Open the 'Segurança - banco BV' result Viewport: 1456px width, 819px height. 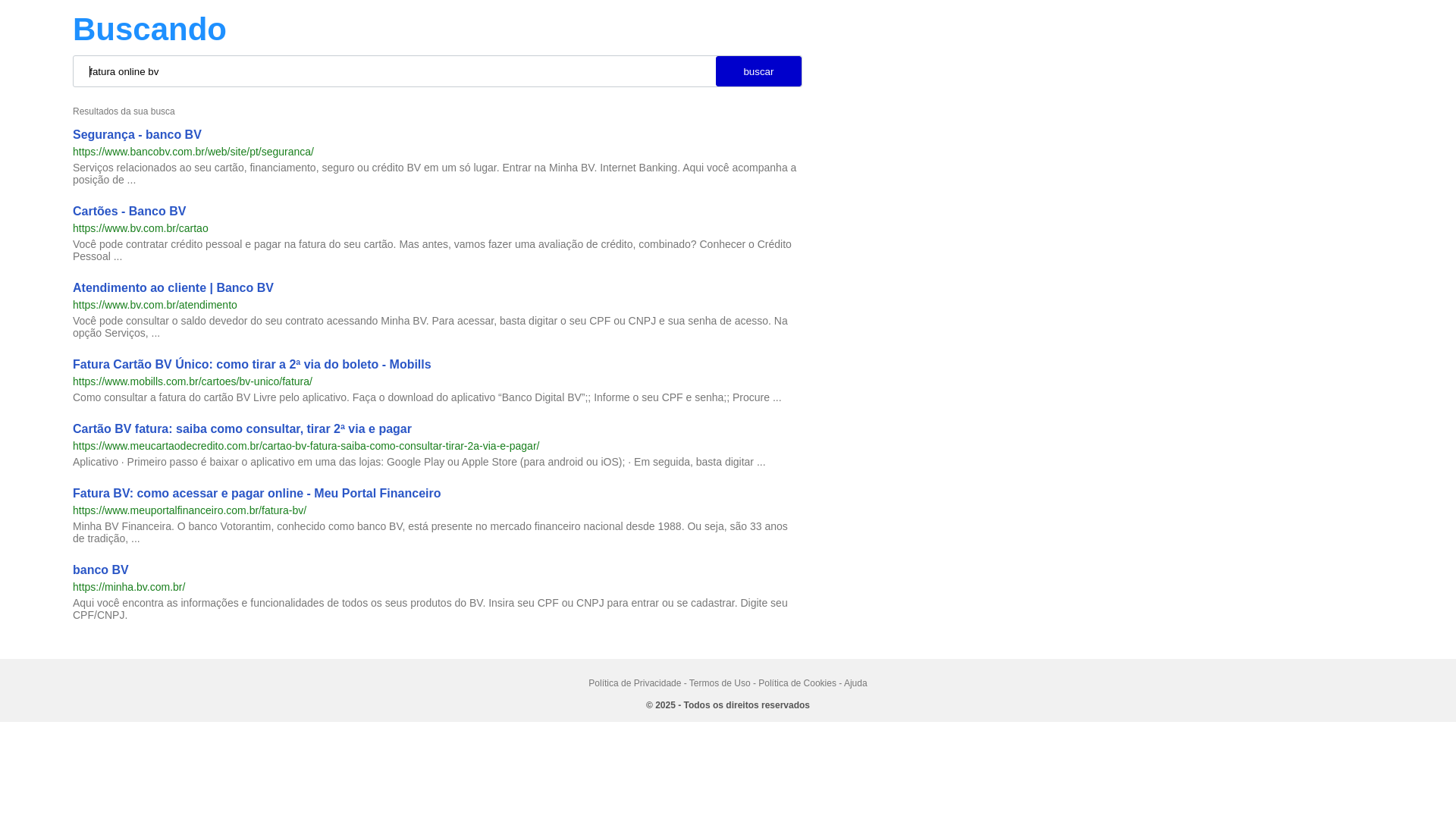[137, 135]
